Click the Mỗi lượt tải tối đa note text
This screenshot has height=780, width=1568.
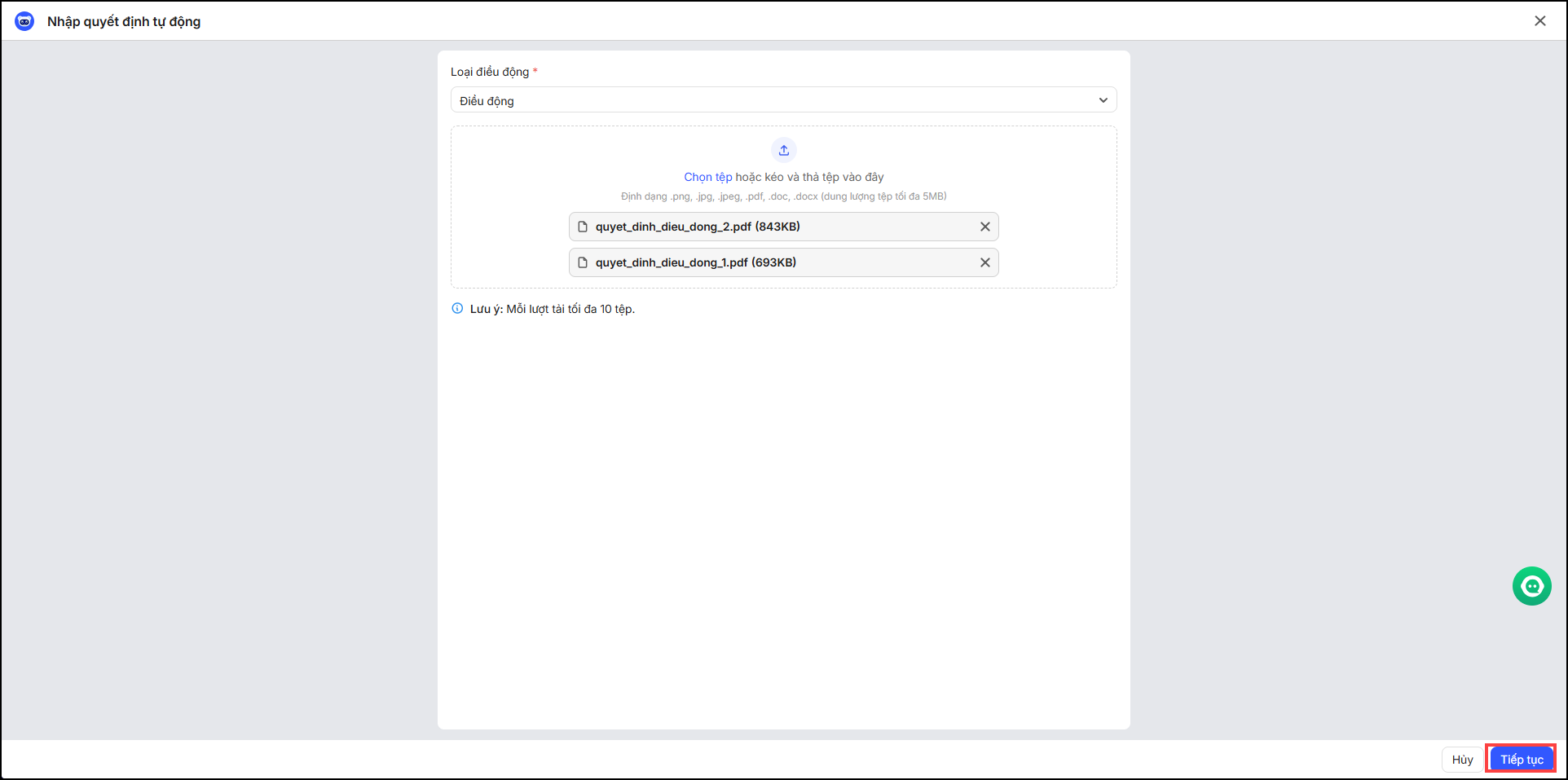pyautogui.click(x=570, y=309)
